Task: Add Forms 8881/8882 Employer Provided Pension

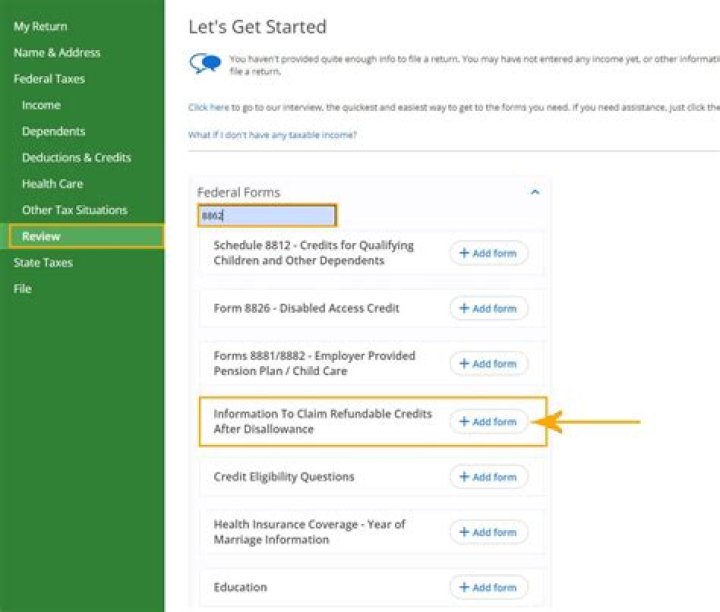Action: tap(489, 364)
